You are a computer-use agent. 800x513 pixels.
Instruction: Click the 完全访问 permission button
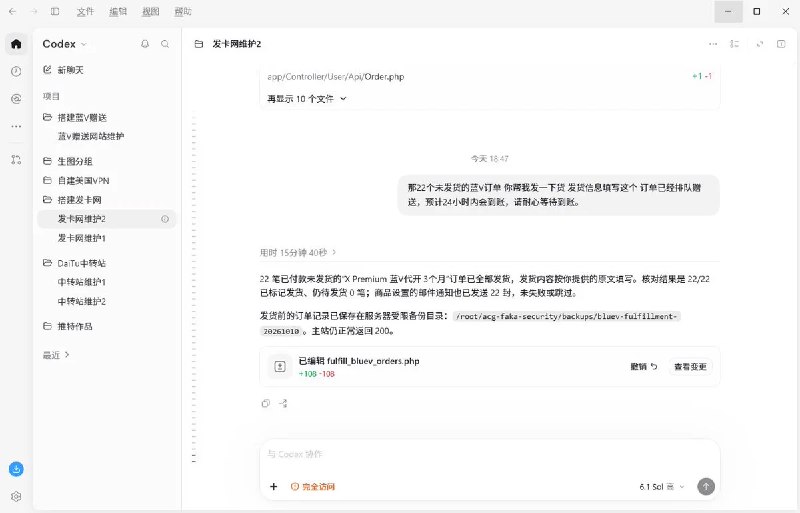pyautogui.click(x=313, y=487)
